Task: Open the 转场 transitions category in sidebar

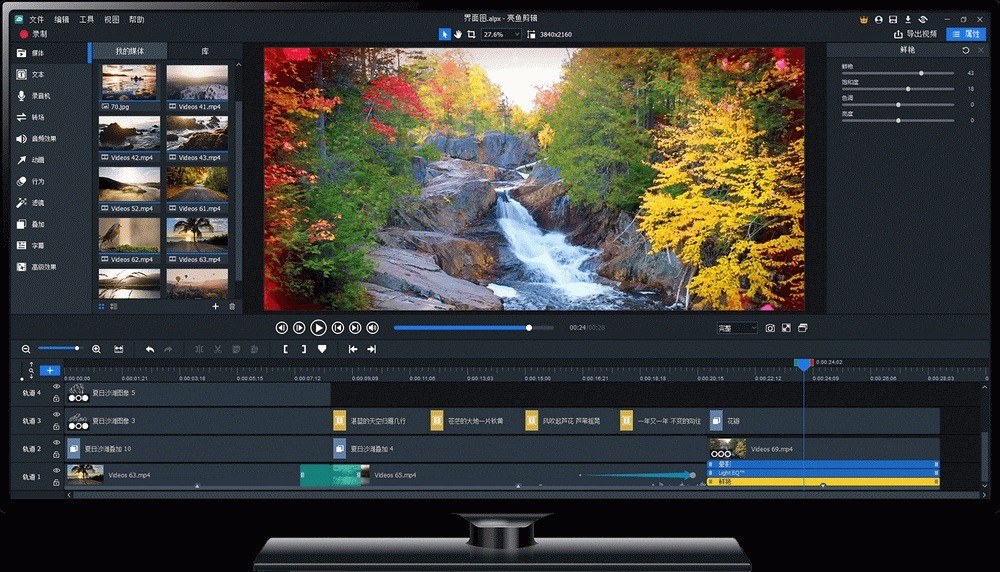Action: click(38, 117)
